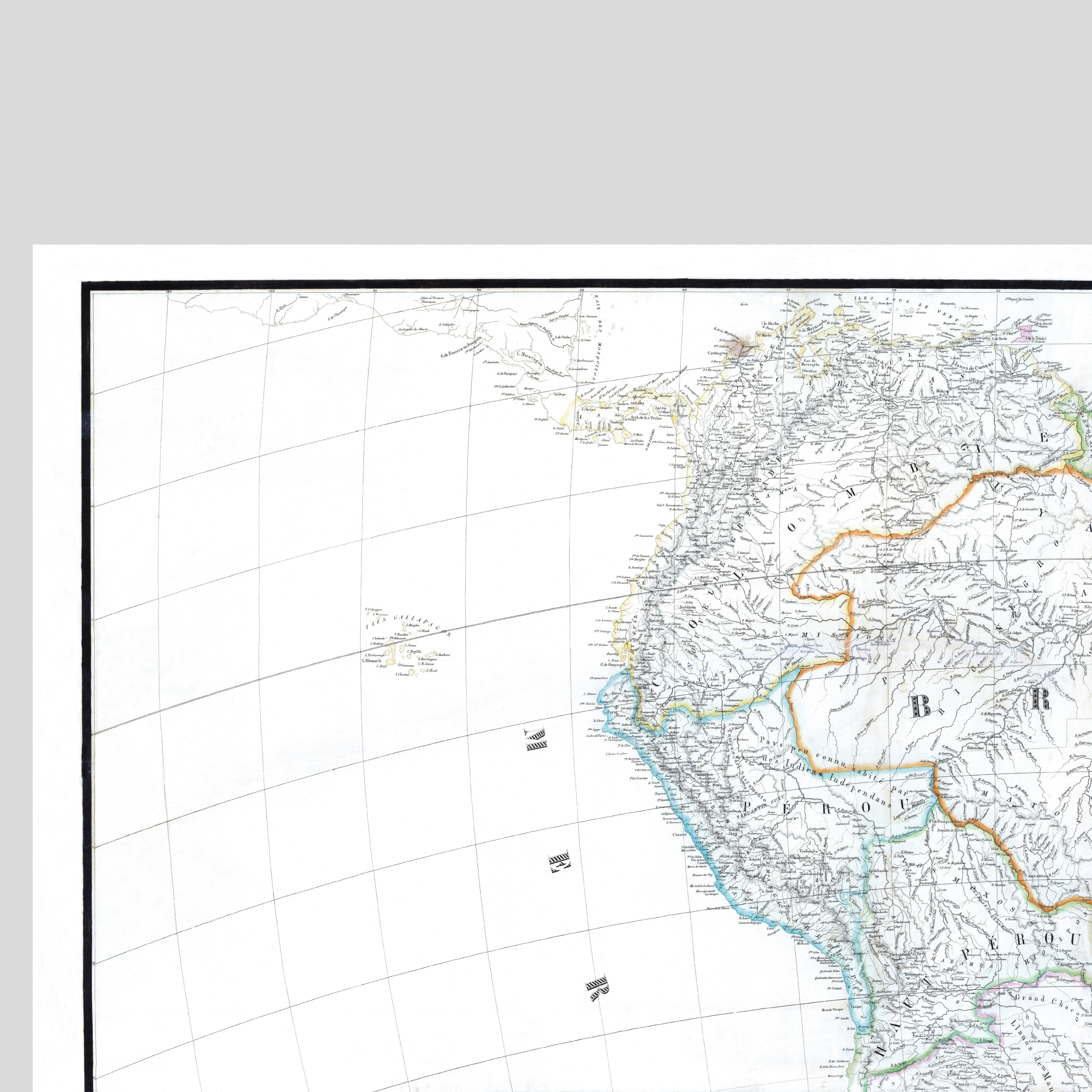The width and height of the screenshot is (1092, 1092).
Task: Click 'Nueva Guayana ou Angostura' label
Action: click(x=968, y=390)
